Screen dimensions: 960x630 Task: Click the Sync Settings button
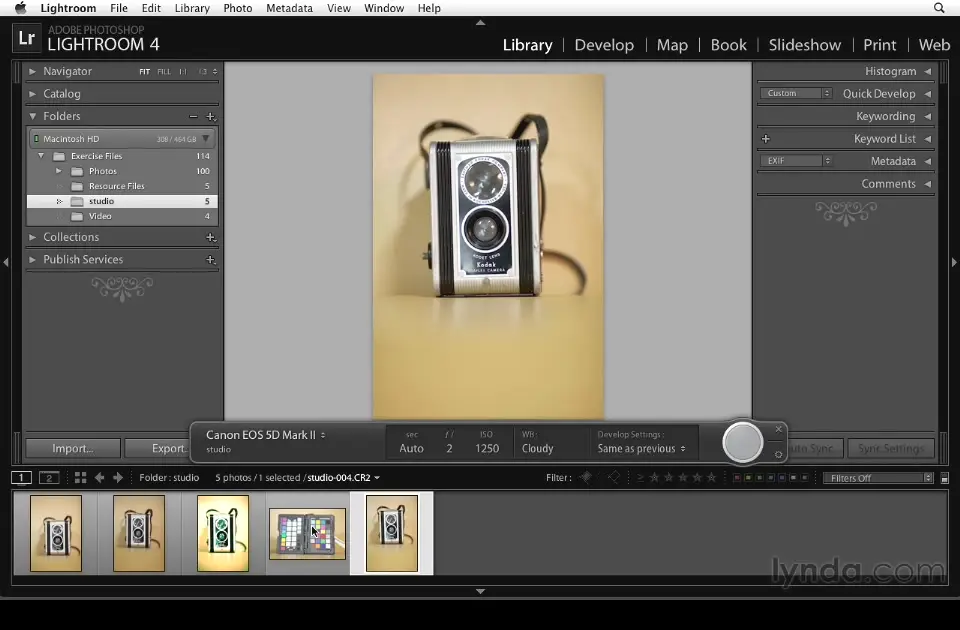[891, 448]
